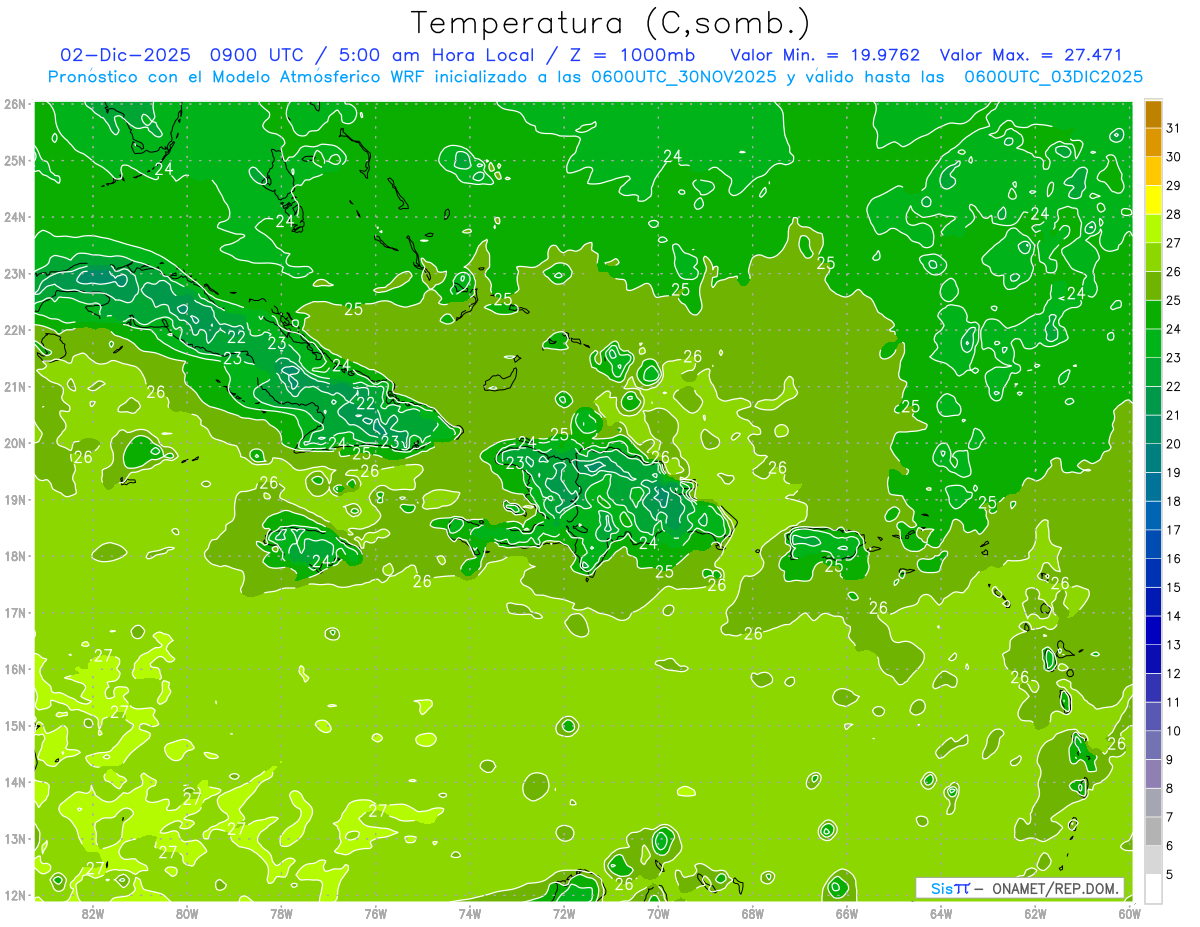Click the 26N latitude axis label

tap(14, 103)
